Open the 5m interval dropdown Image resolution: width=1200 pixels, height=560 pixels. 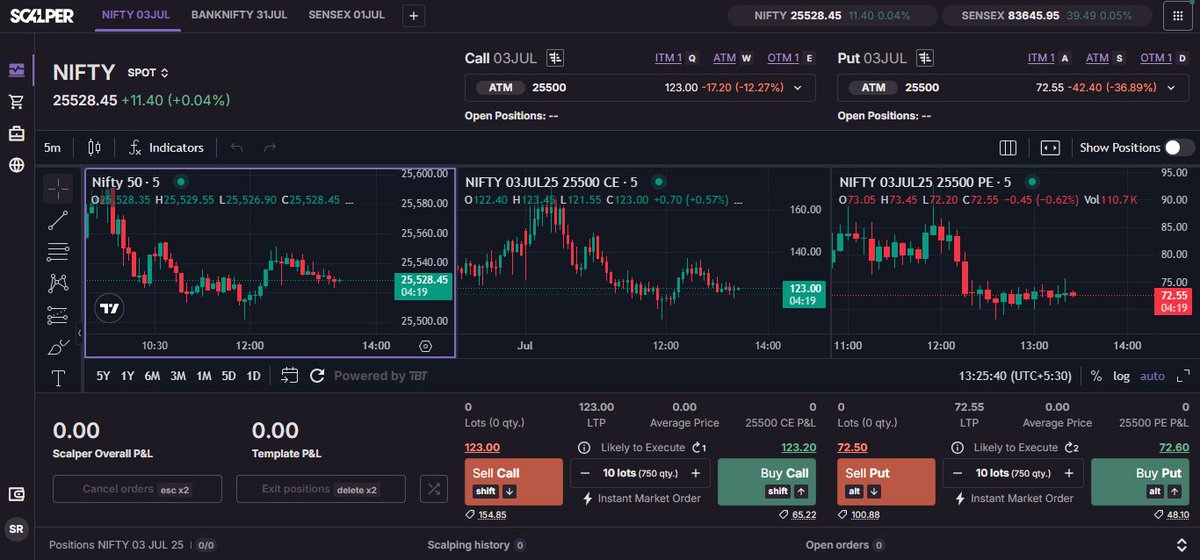52,147
